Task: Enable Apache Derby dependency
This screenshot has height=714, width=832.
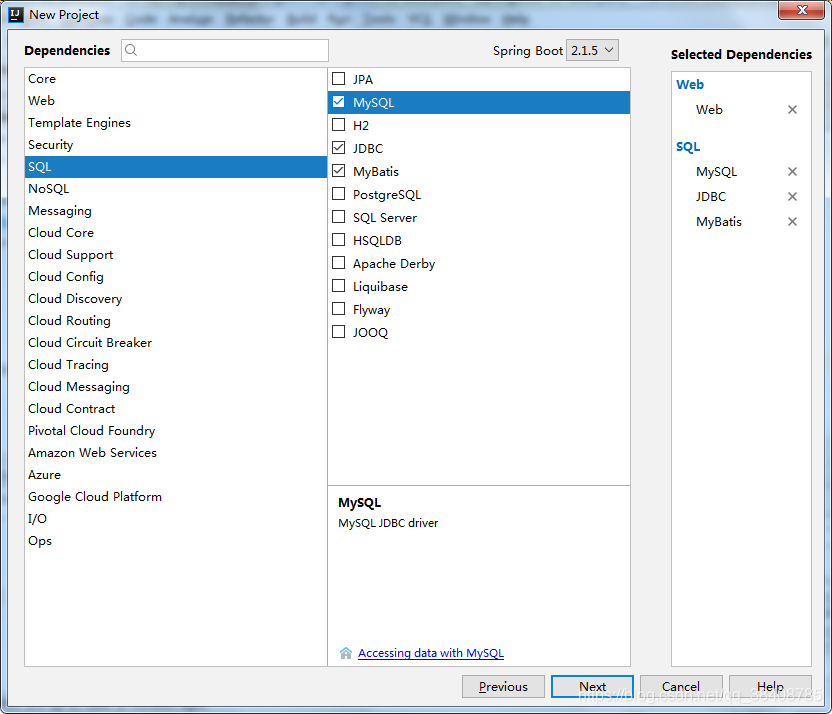Action: pos(339,263)
